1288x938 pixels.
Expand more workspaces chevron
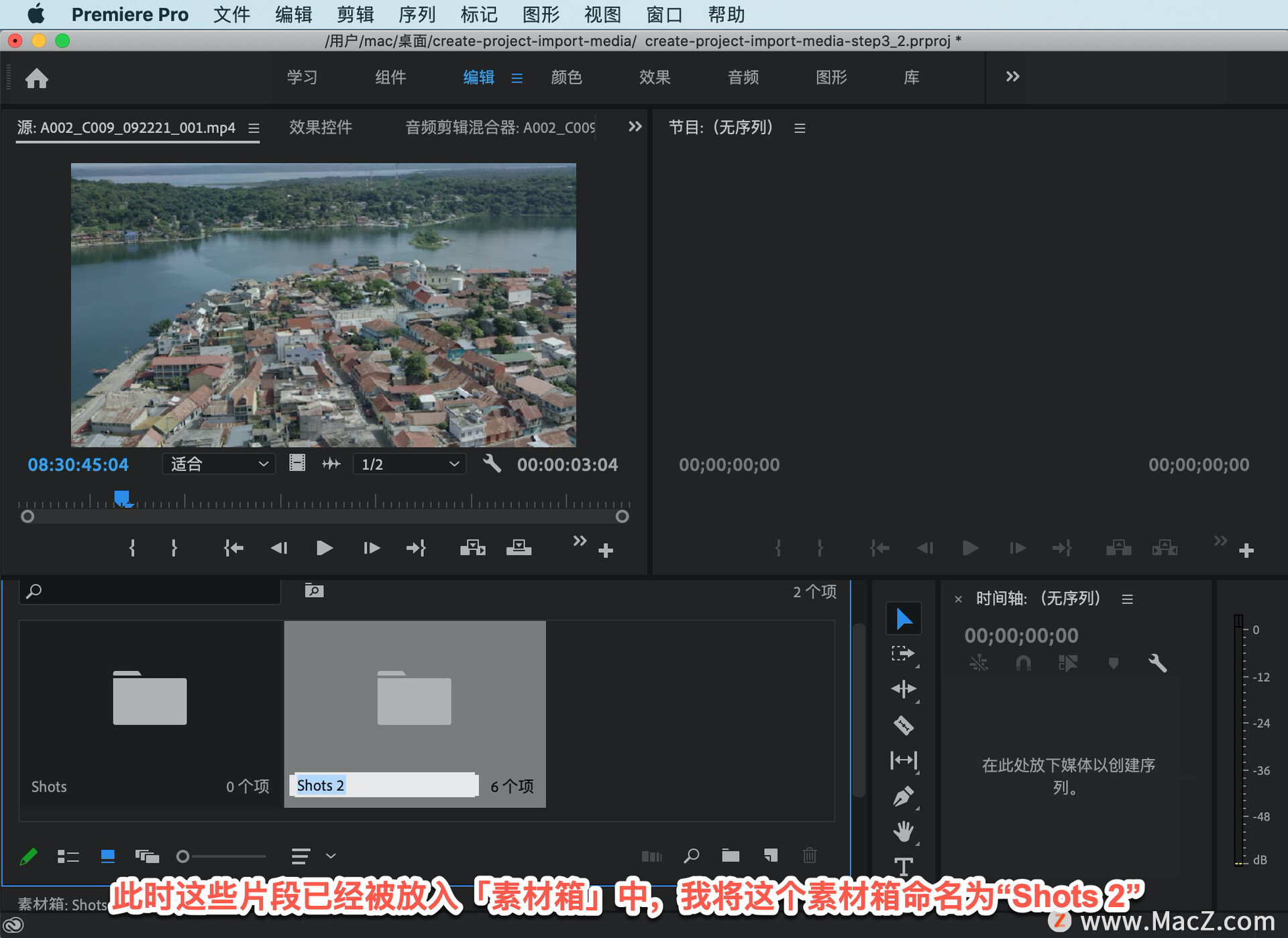pos(1012,76)
